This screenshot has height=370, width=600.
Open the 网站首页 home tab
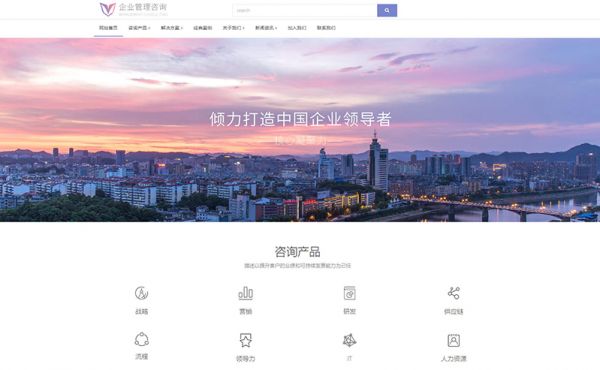108,28
